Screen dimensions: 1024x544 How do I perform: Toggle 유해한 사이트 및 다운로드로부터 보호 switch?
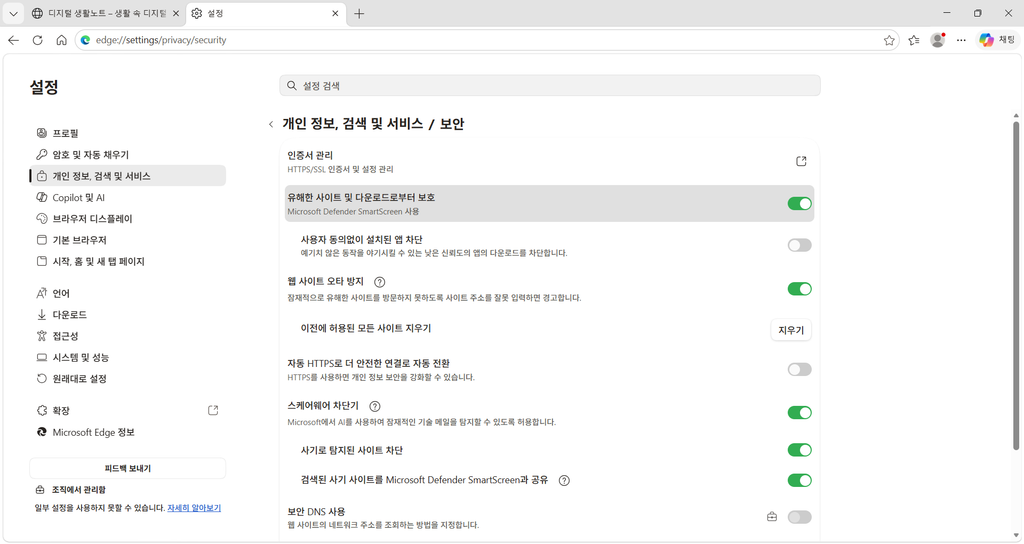pyautogui.click(x=799, y=204)
